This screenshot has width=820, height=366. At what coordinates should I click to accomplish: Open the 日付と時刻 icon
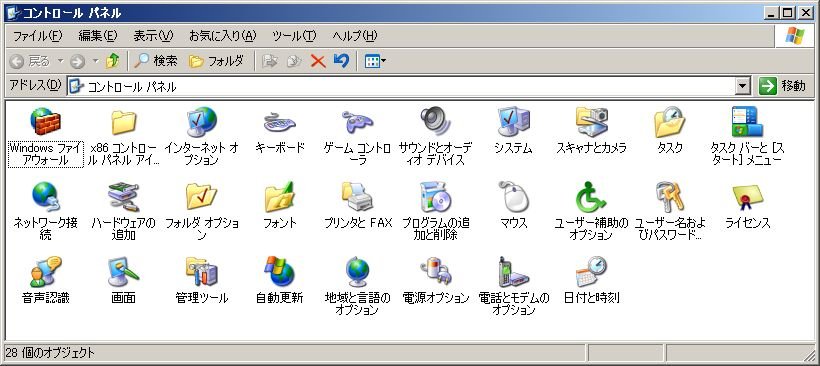(x=591, y=271)
